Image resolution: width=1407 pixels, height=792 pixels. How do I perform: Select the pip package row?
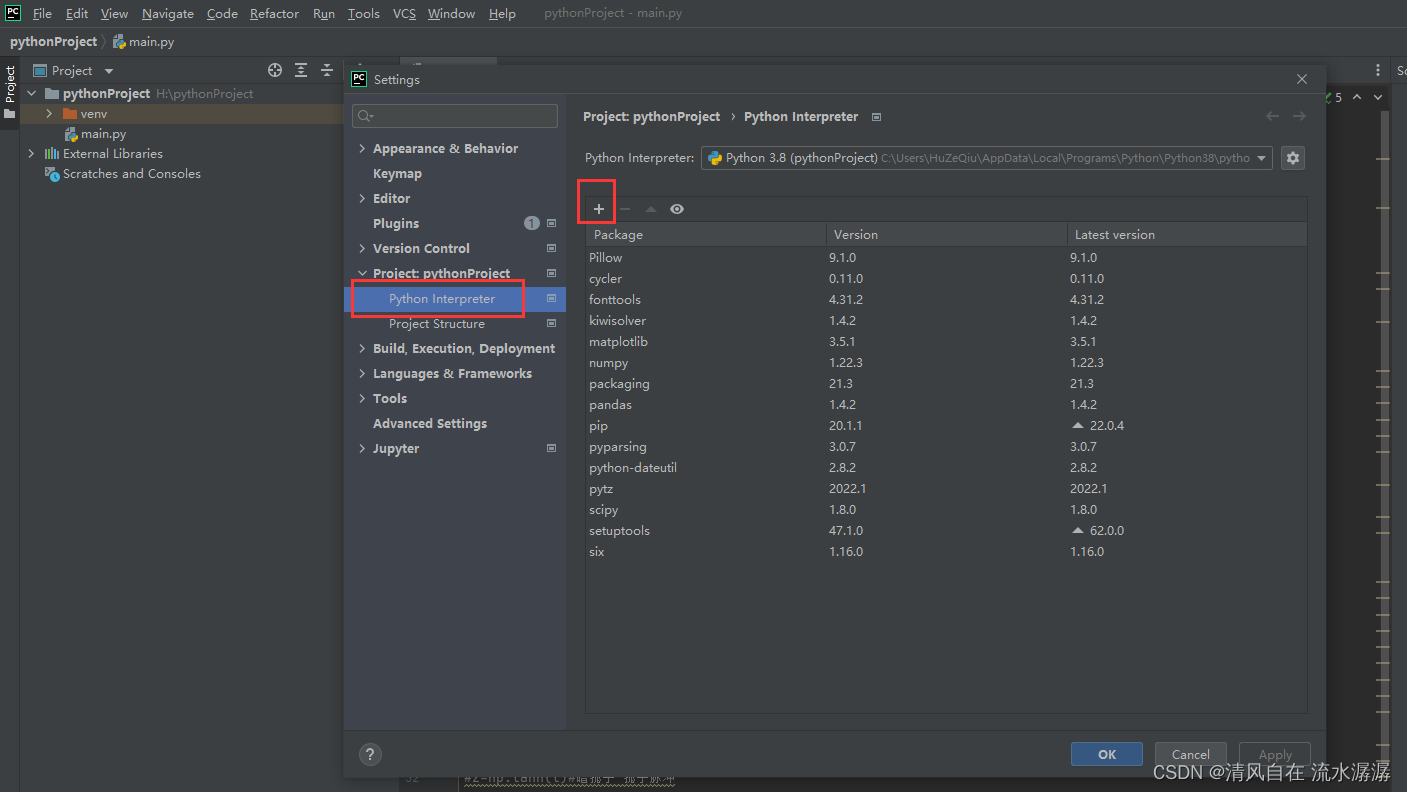pos(946,425)
